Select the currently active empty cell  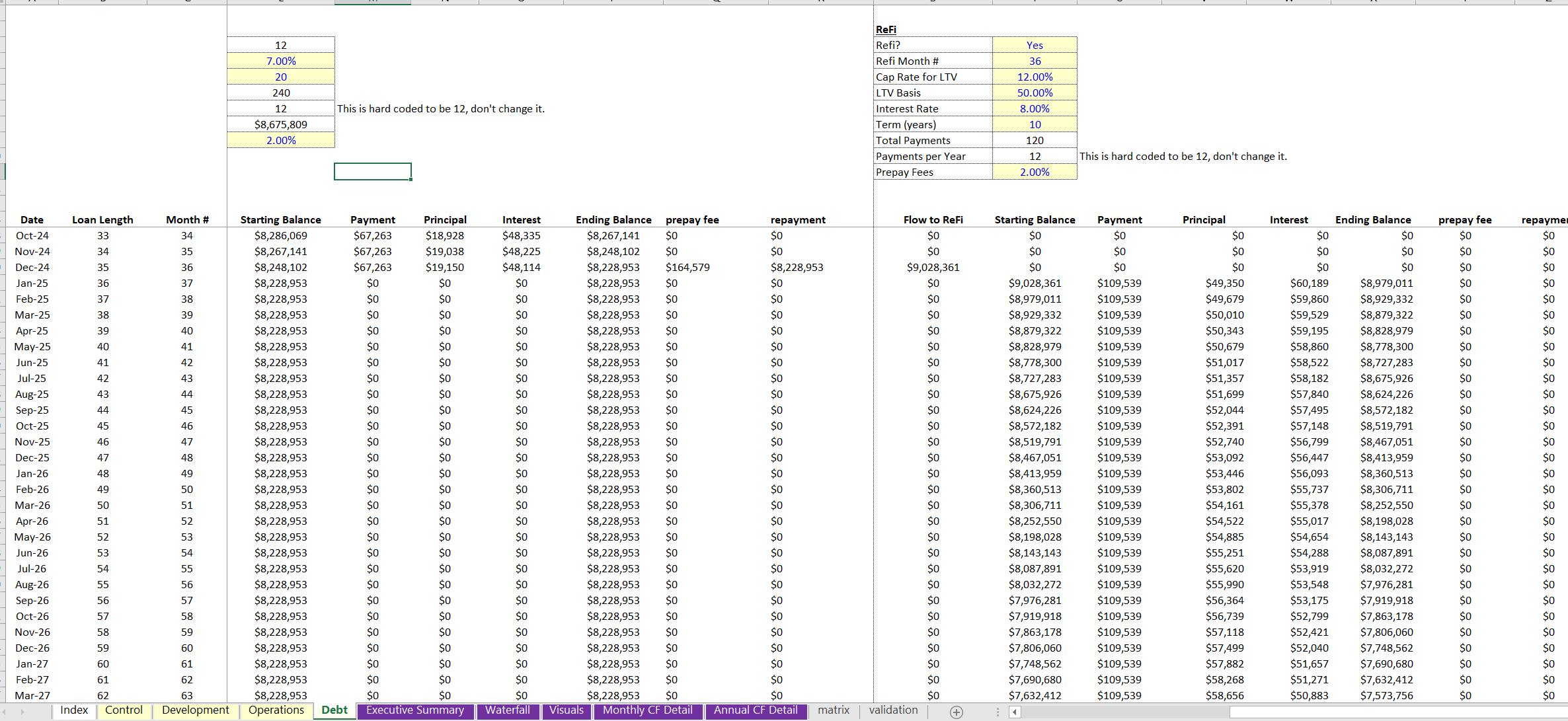(x=372, y=171)
